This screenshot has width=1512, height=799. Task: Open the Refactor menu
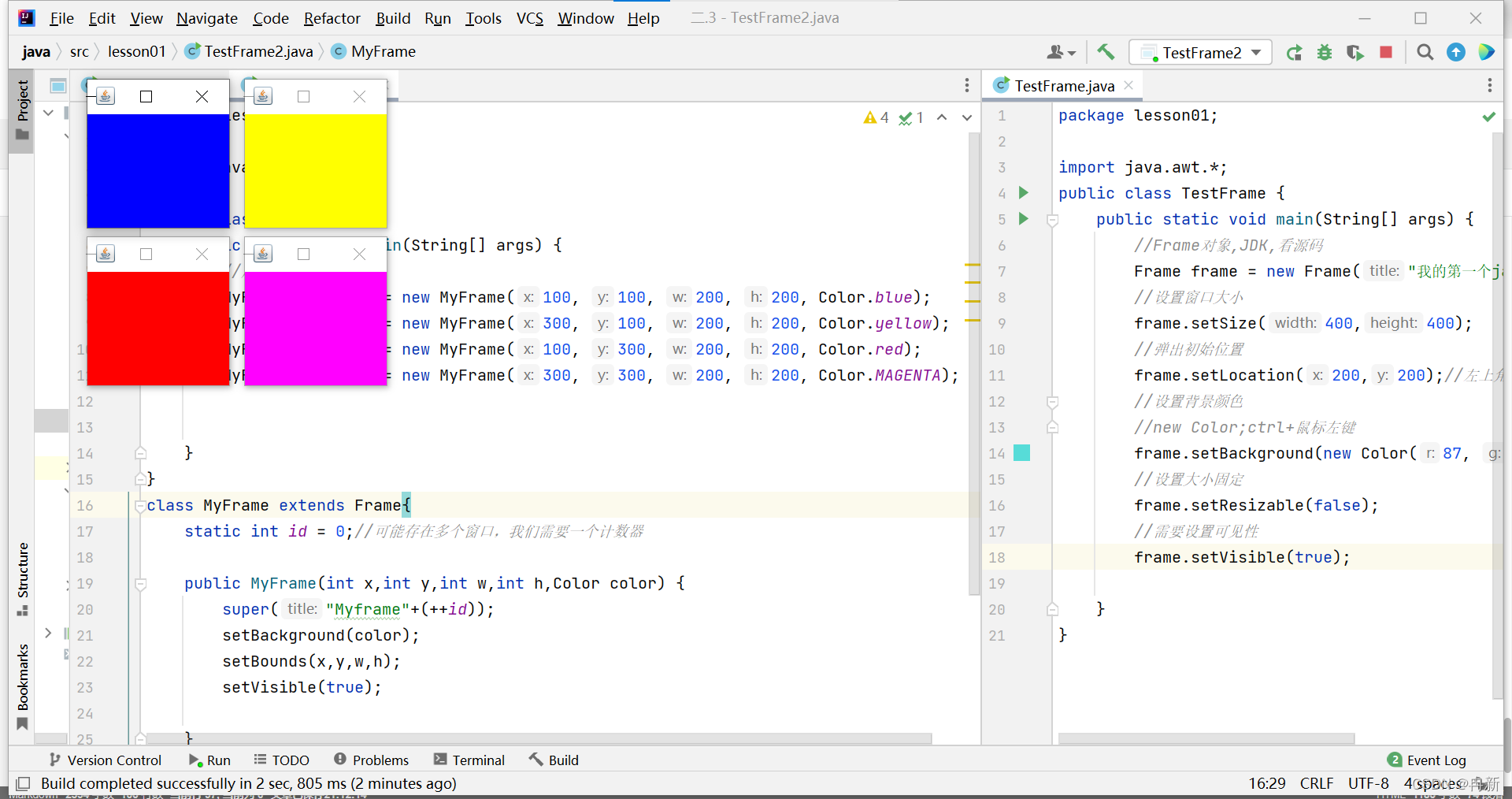click(x=332, y=18)
